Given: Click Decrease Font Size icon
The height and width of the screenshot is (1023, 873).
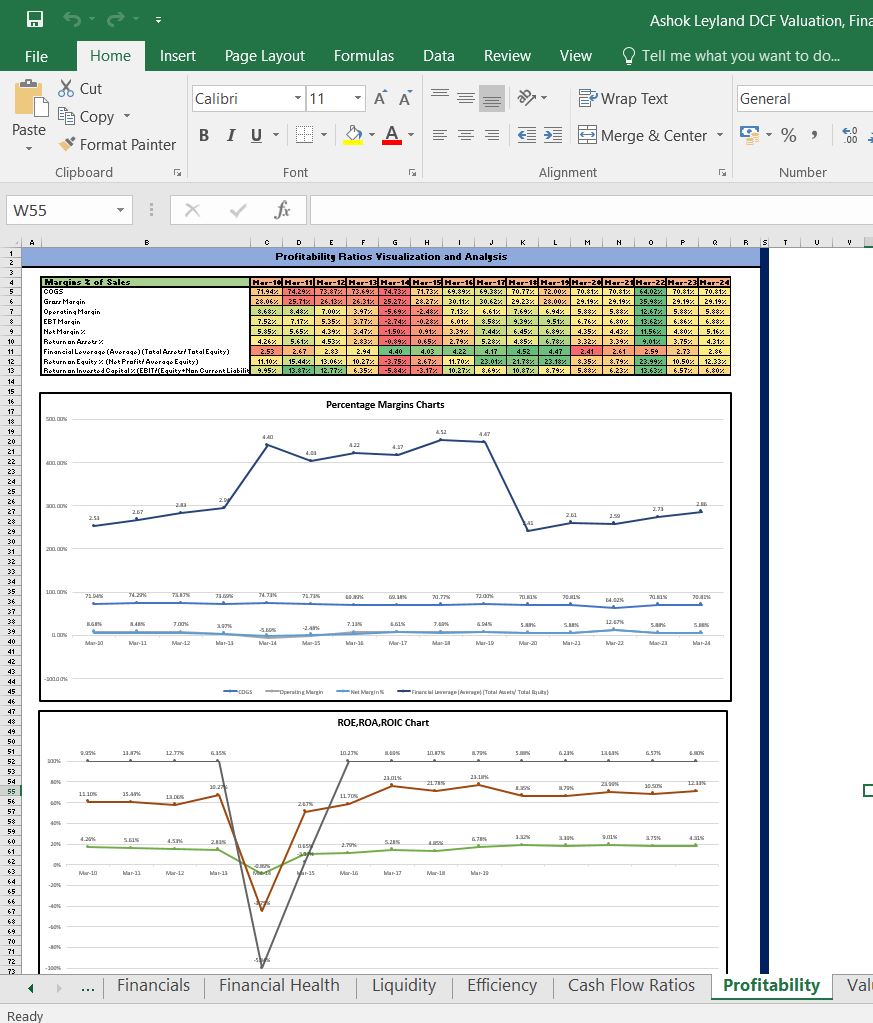Looking at the screenshot, I should [x=405, y=99].
